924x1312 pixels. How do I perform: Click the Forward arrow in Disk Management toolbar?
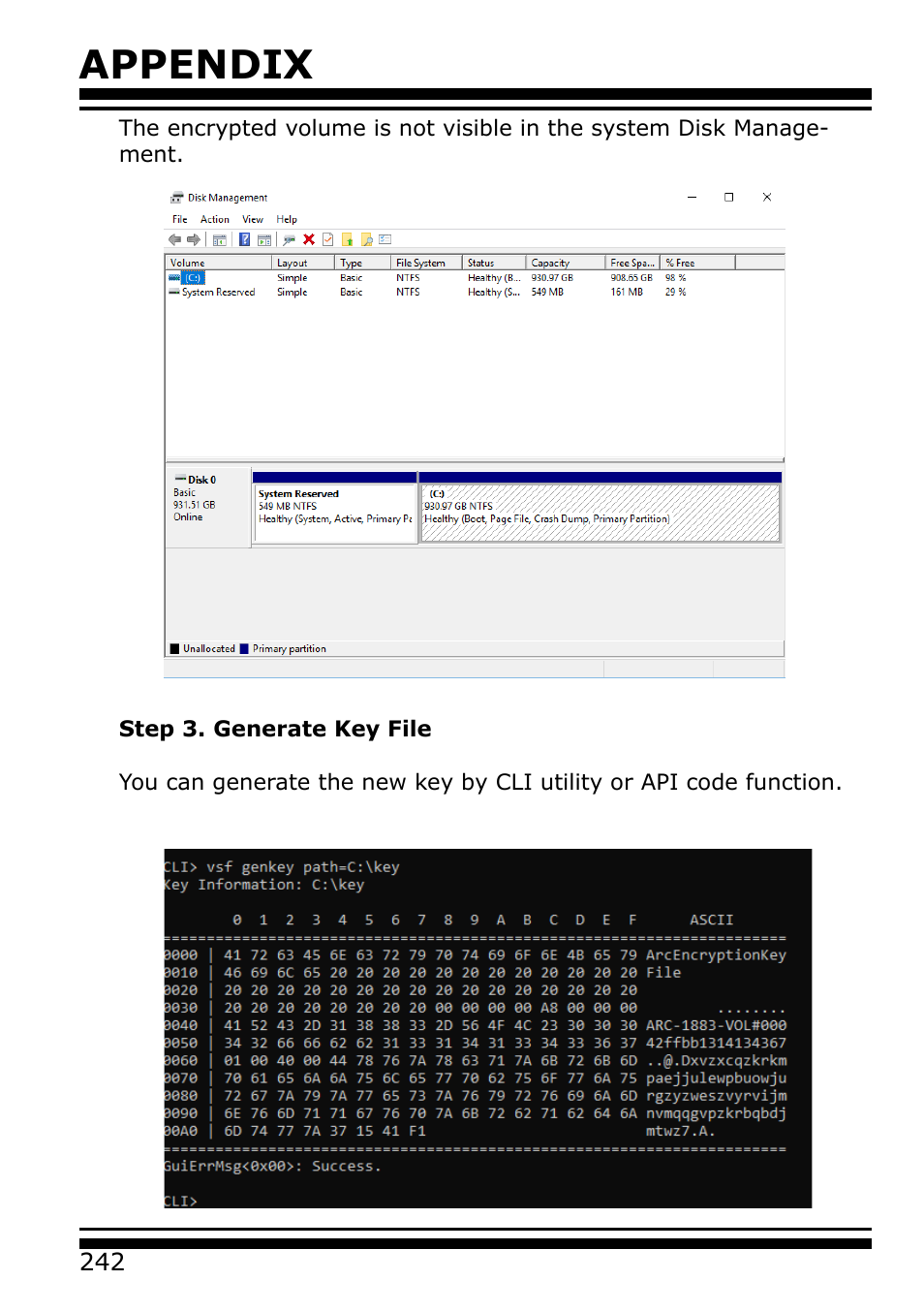click(194, 239)
